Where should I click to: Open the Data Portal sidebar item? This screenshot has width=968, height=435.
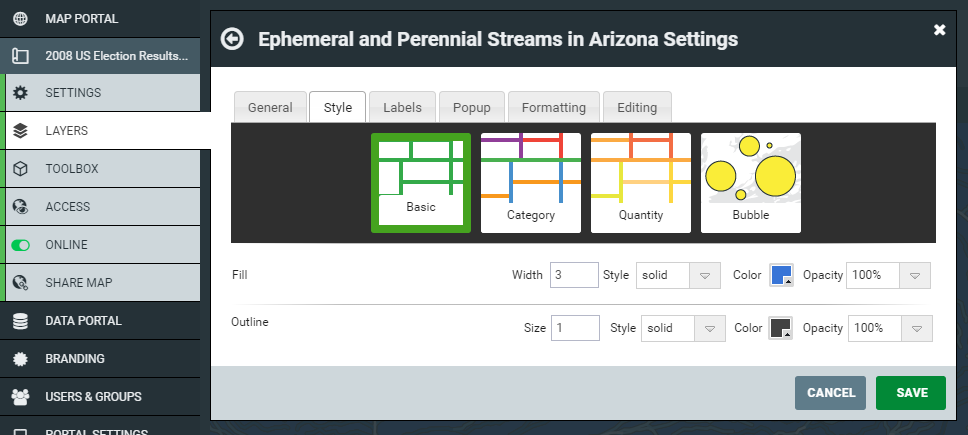click(x=100, y=321)
